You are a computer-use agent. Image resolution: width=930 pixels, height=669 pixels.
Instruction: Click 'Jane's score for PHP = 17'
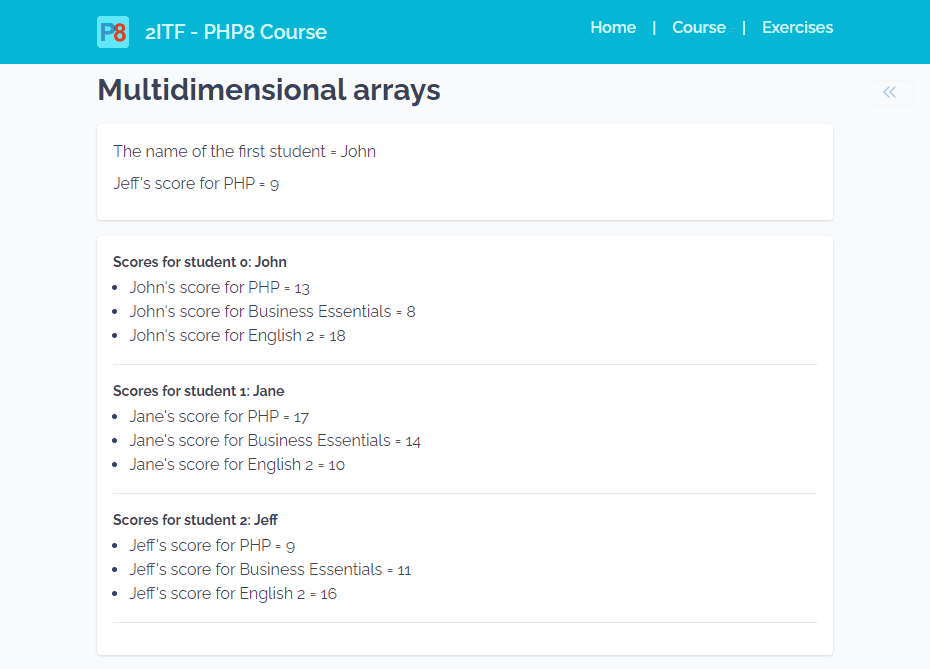[x=219, y=417]
